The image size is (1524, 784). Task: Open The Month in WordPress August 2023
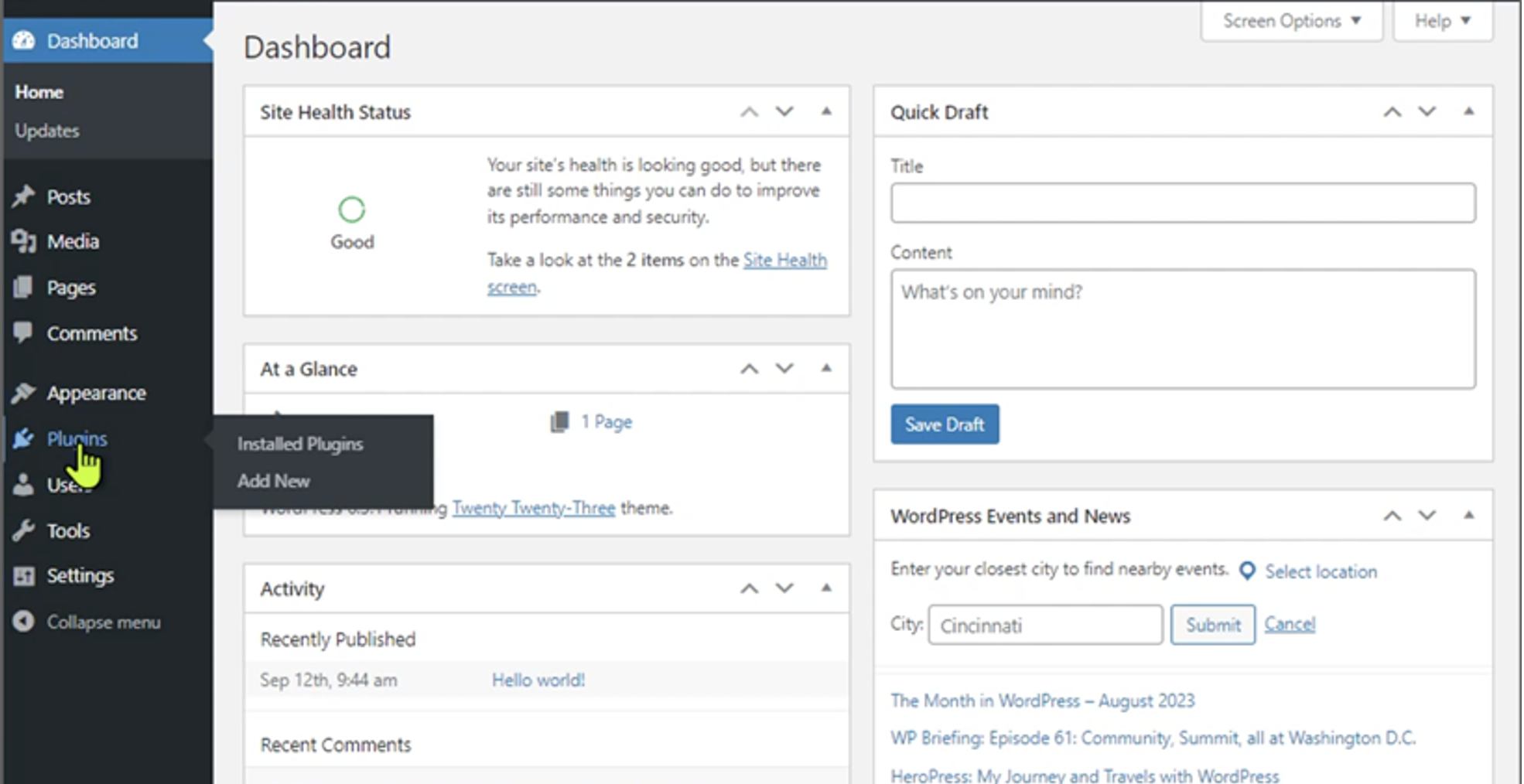point(1043,700)
